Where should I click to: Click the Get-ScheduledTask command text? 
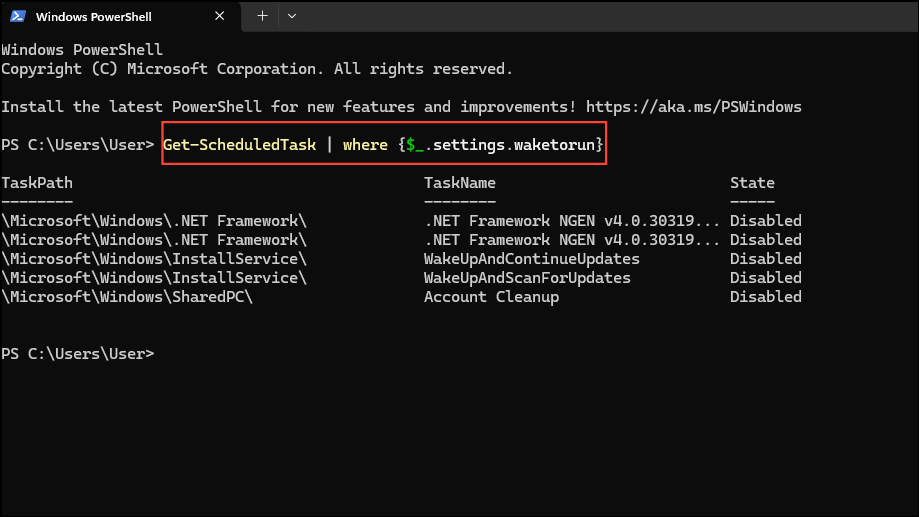tap(239, 145)
